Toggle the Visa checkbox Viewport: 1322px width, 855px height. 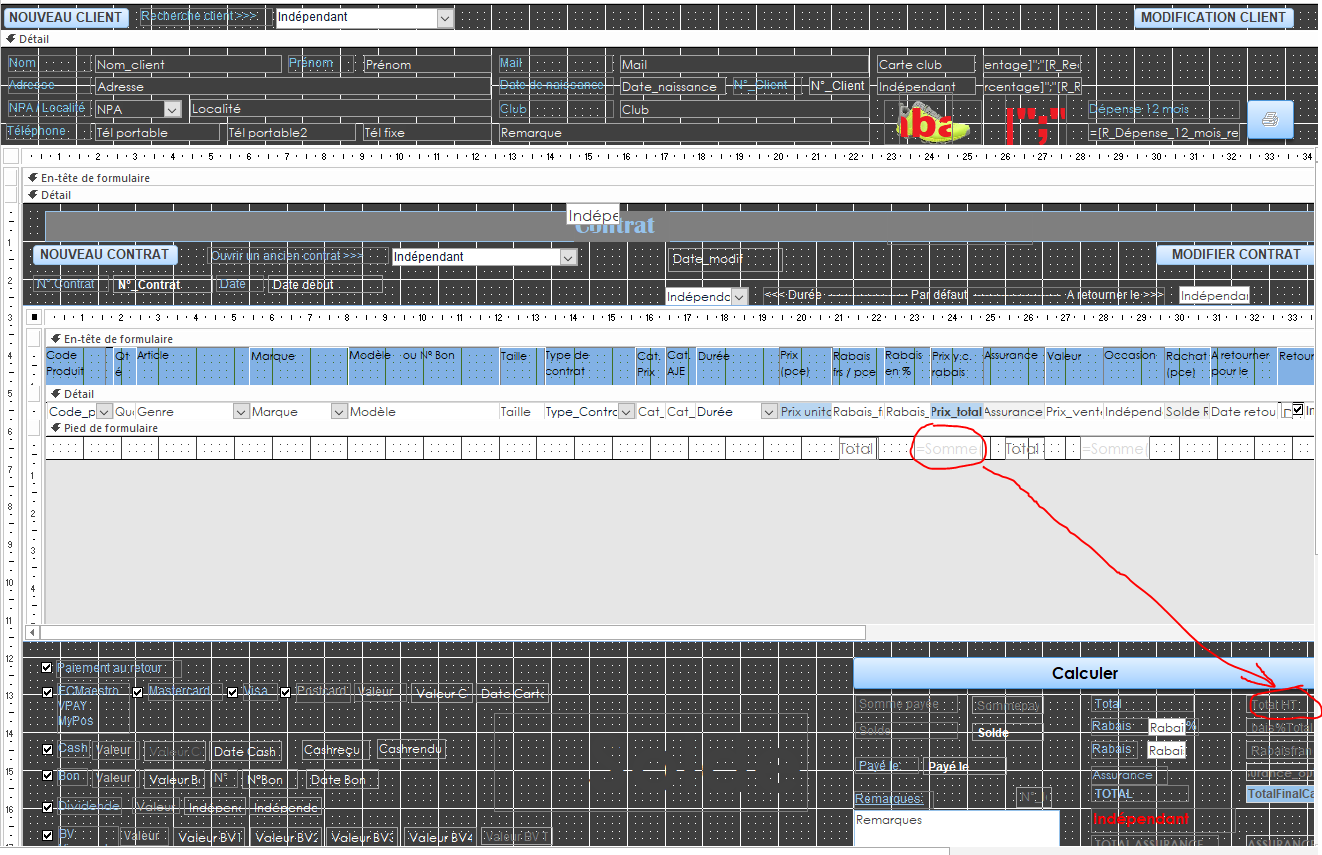click(x=232, y=691)
